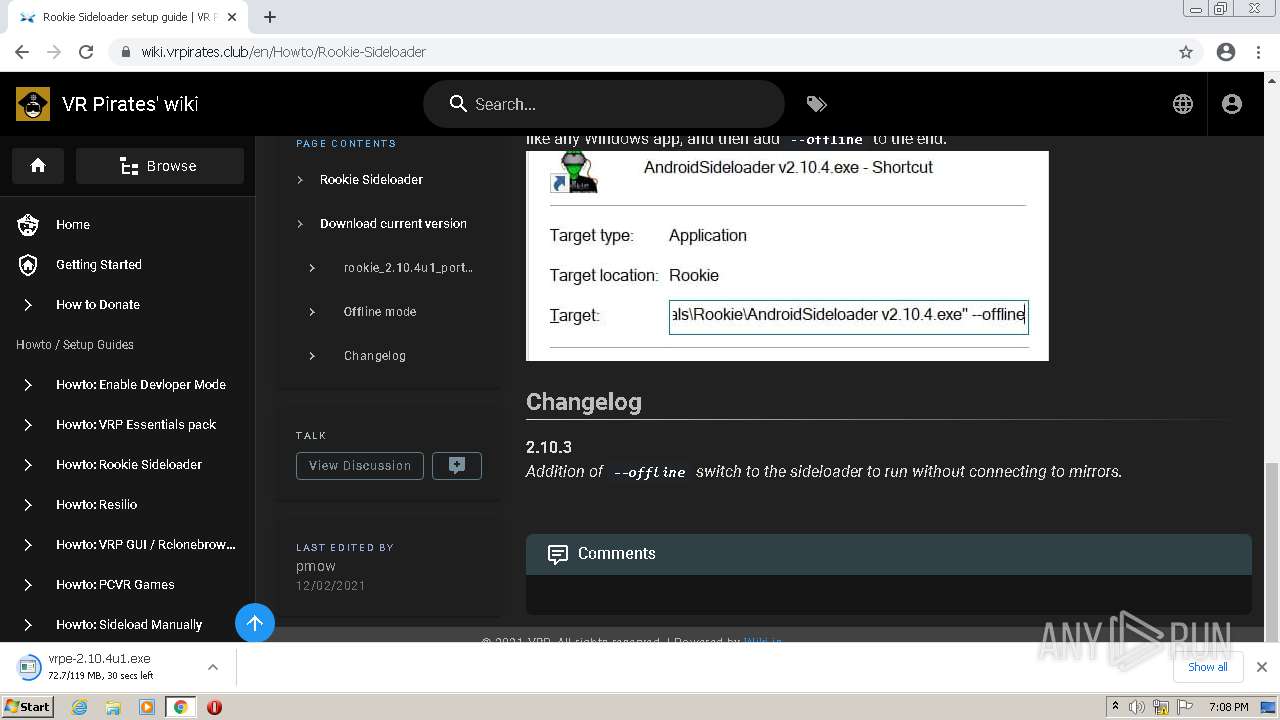
Task: Expand the Offline mode contents chevron
Action: click(x=312, y=312)
